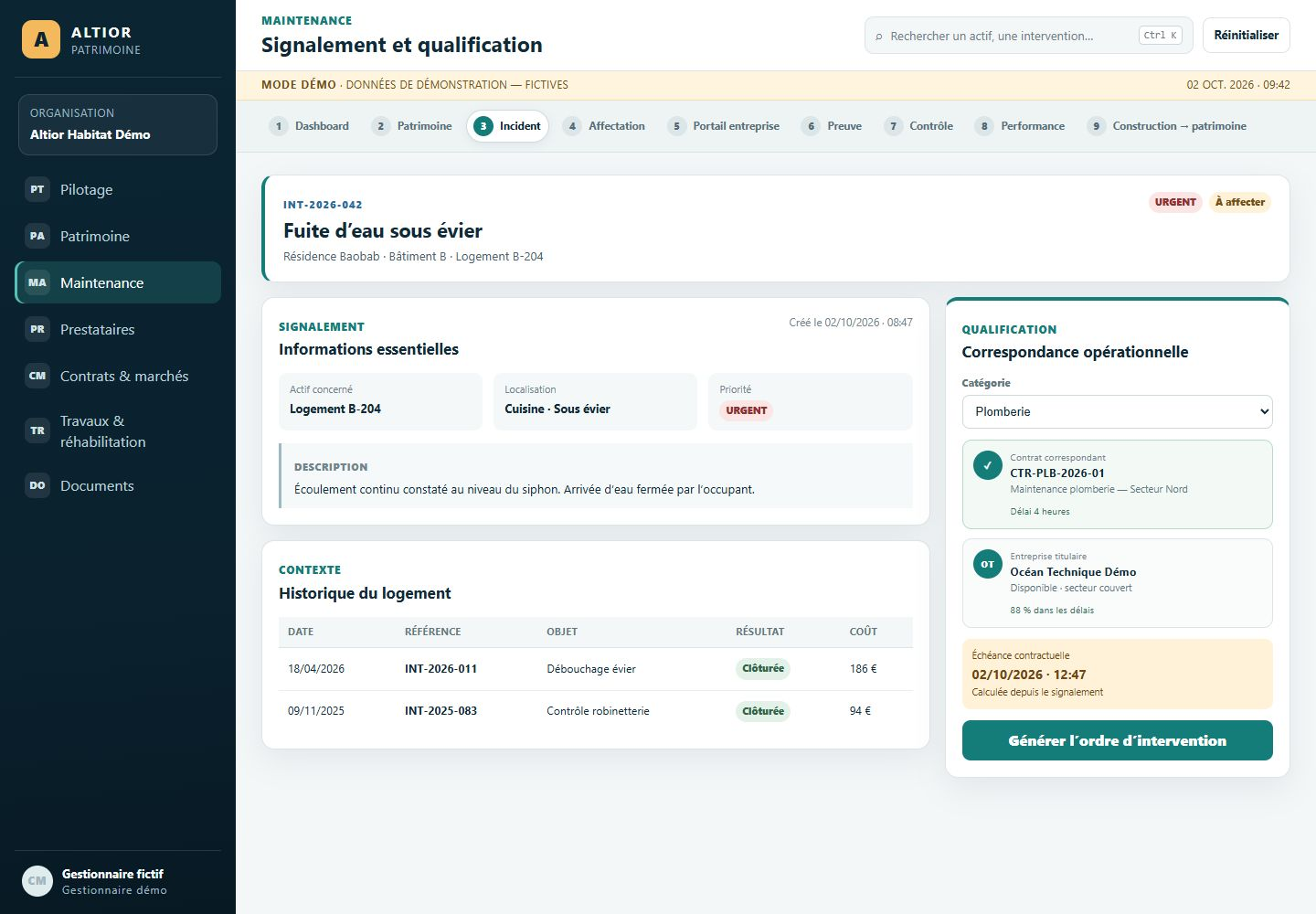
Task: Click the Cuisine · Sous évier location value
Action: [x=557, y=409]
